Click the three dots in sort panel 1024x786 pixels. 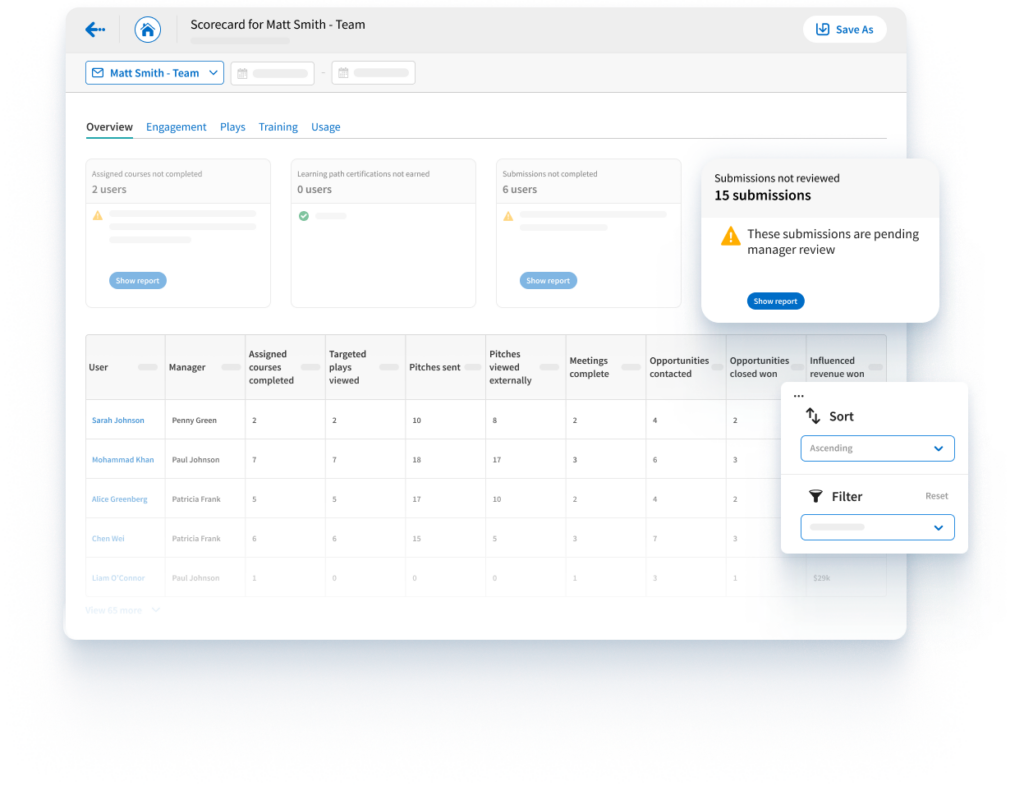(799, 396)
